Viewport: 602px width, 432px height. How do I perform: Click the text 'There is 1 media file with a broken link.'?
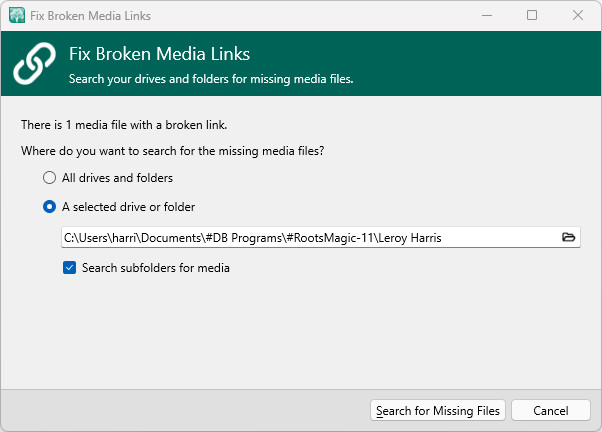pos(124,125)
